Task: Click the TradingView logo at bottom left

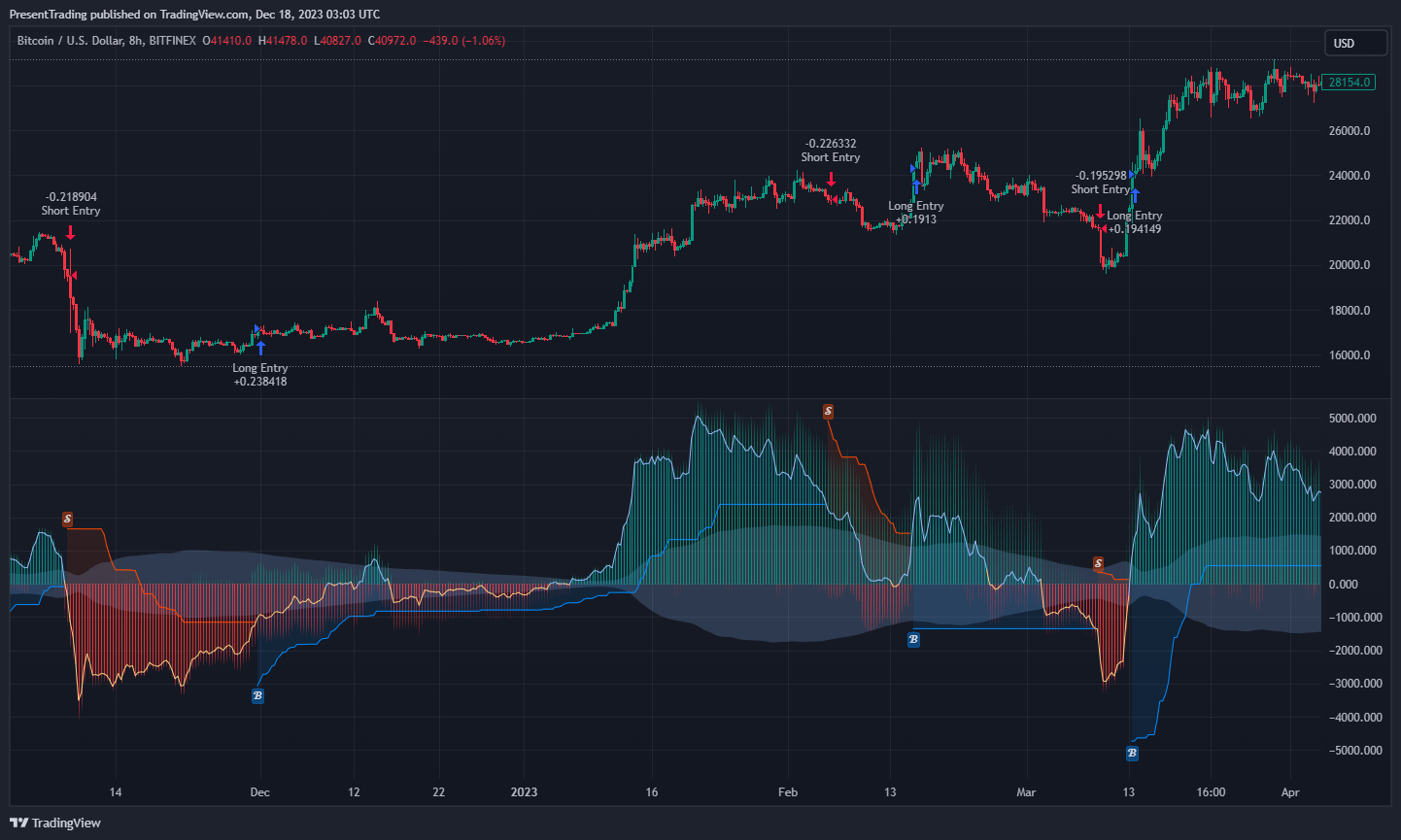Action: click(x=55, y=823)
